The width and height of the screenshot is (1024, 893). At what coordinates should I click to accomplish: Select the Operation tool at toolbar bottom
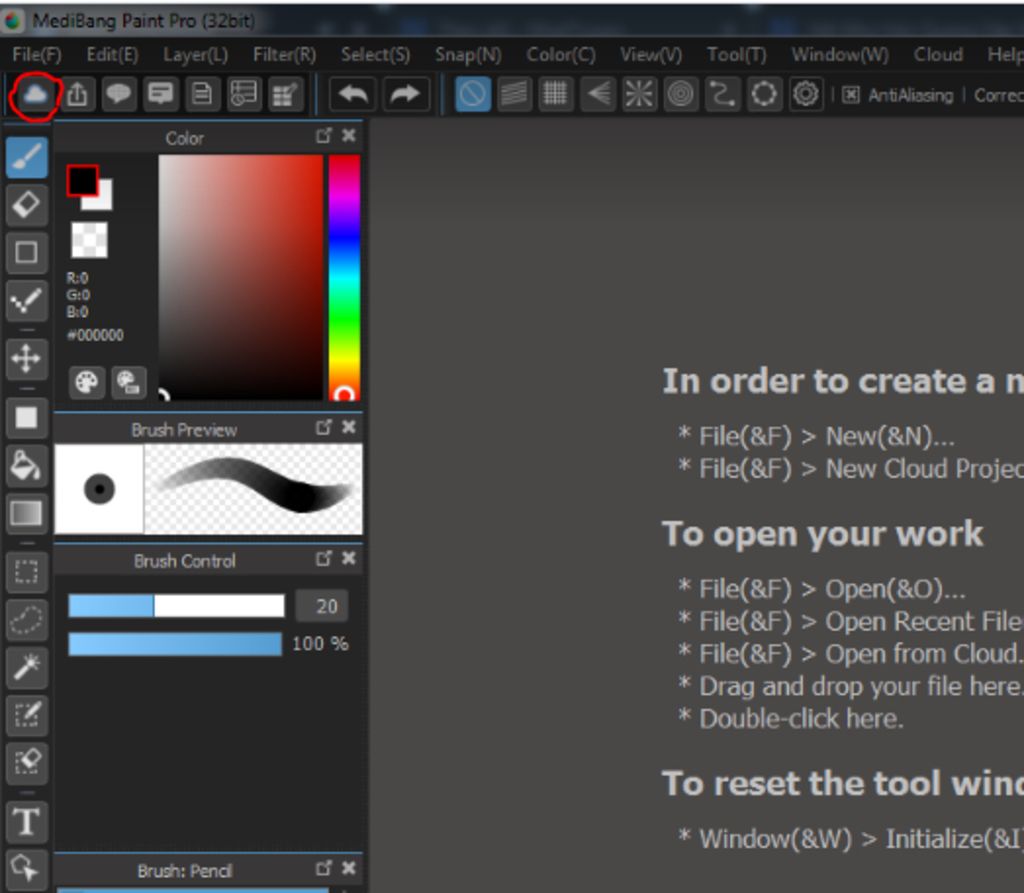coord(27,869)
